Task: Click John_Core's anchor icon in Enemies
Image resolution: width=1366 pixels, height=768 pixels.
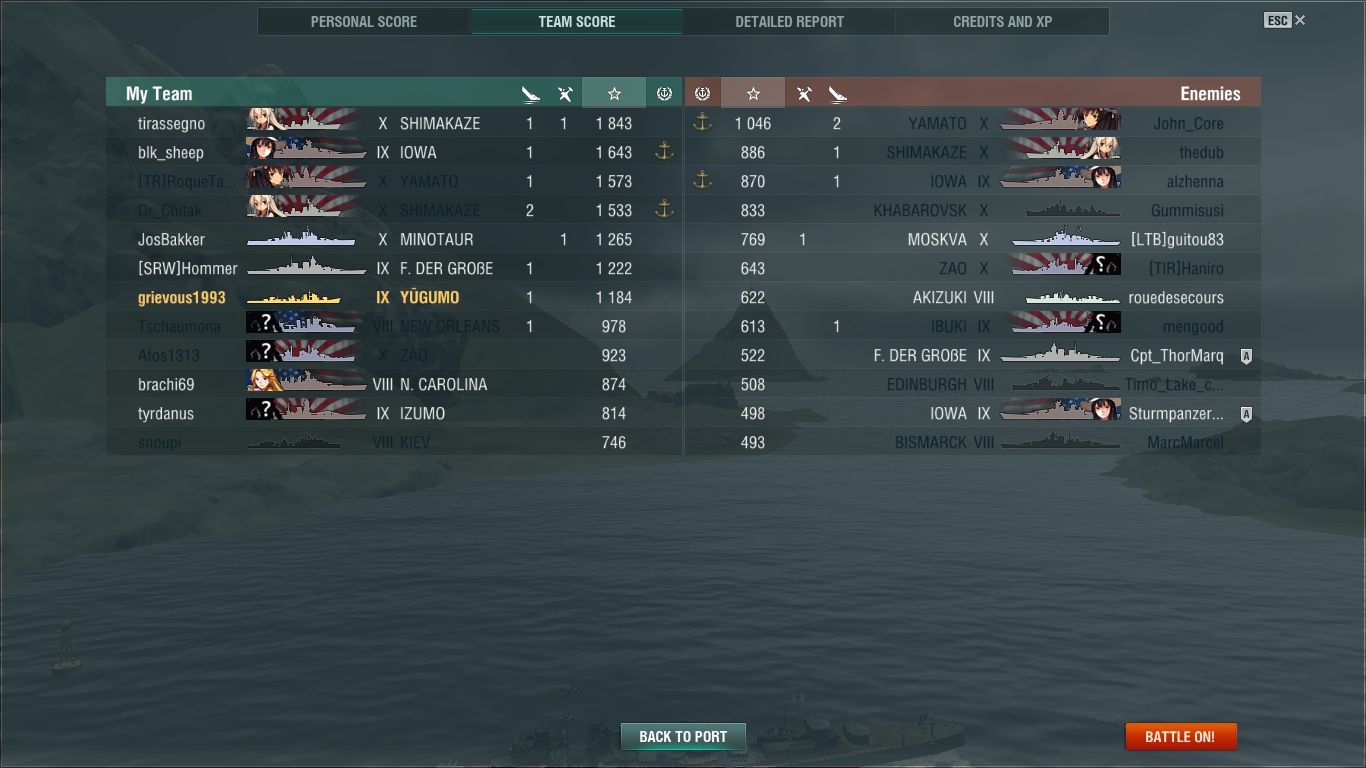Action: point(702,123)
